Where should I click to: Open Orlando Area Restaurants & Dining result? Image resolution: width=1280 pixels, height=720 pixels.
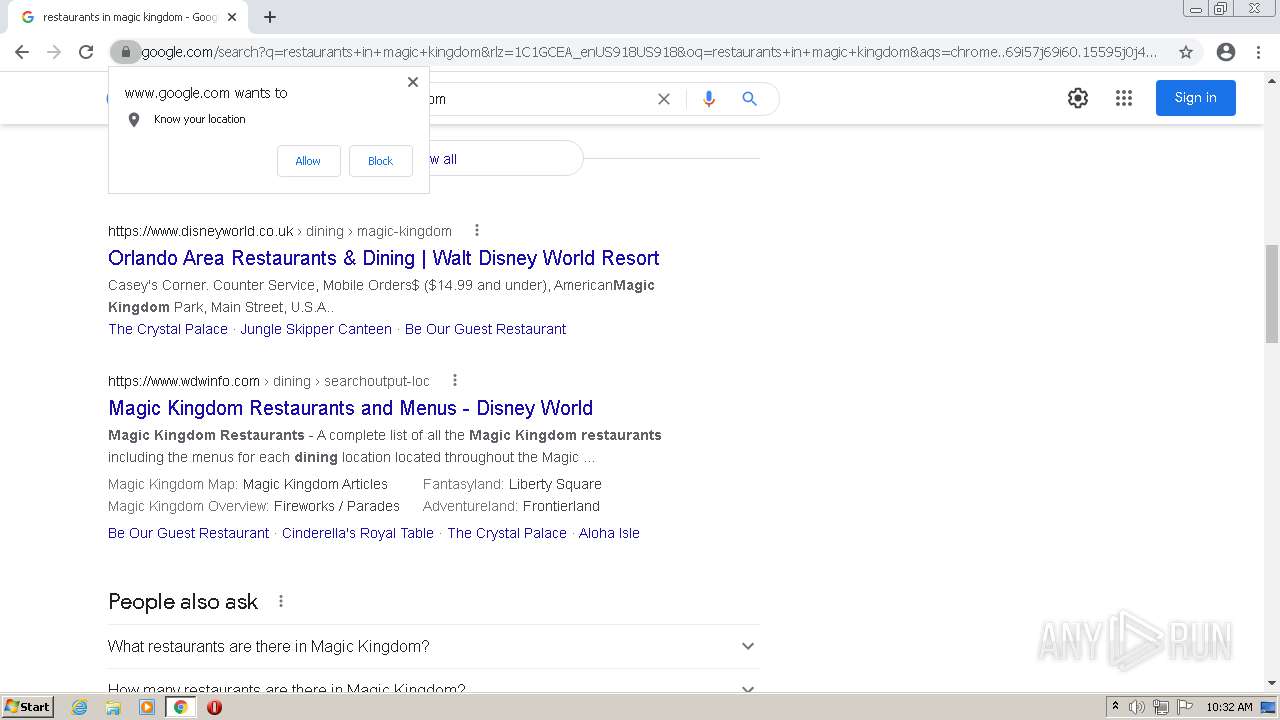click(x=384, y=258)
